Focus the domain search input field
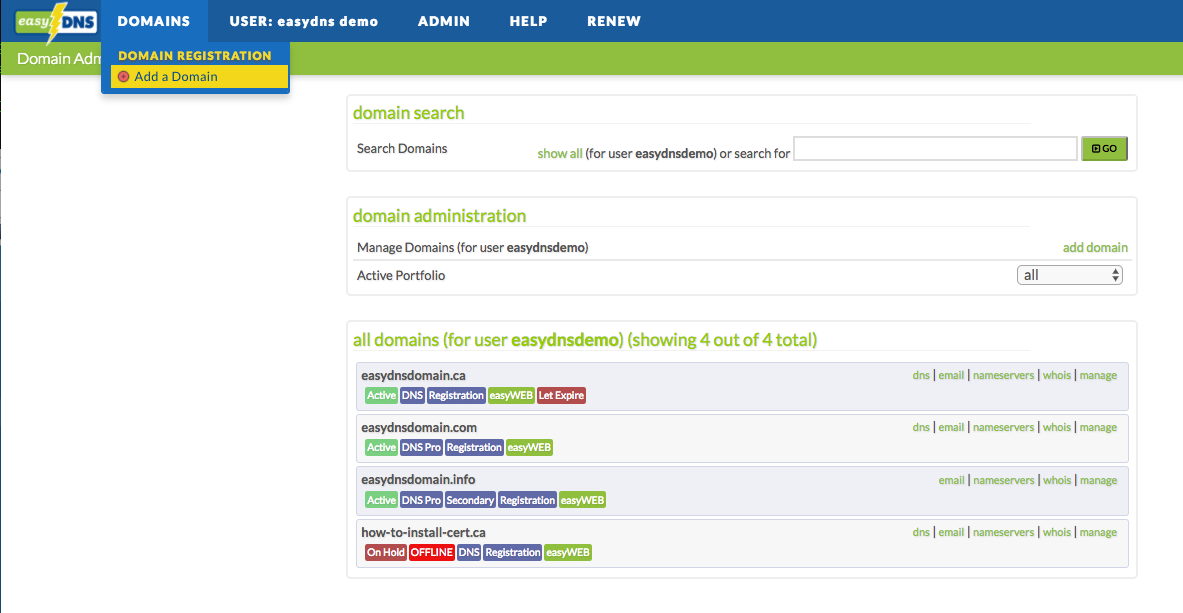Screen dimensions: 1183x613 tap(936, 149)
